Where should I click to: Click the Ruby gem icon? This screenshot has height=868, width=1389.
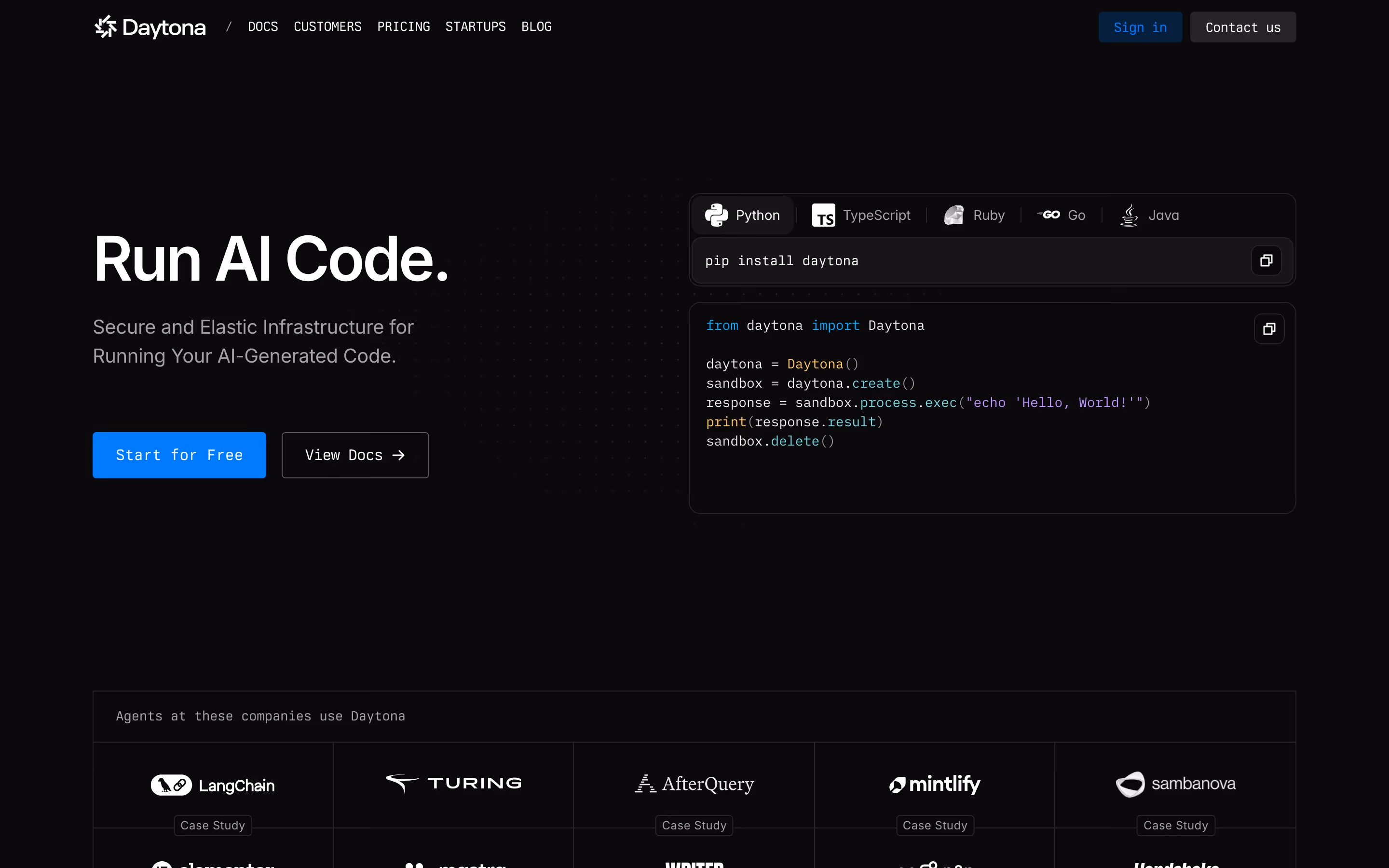953,215
